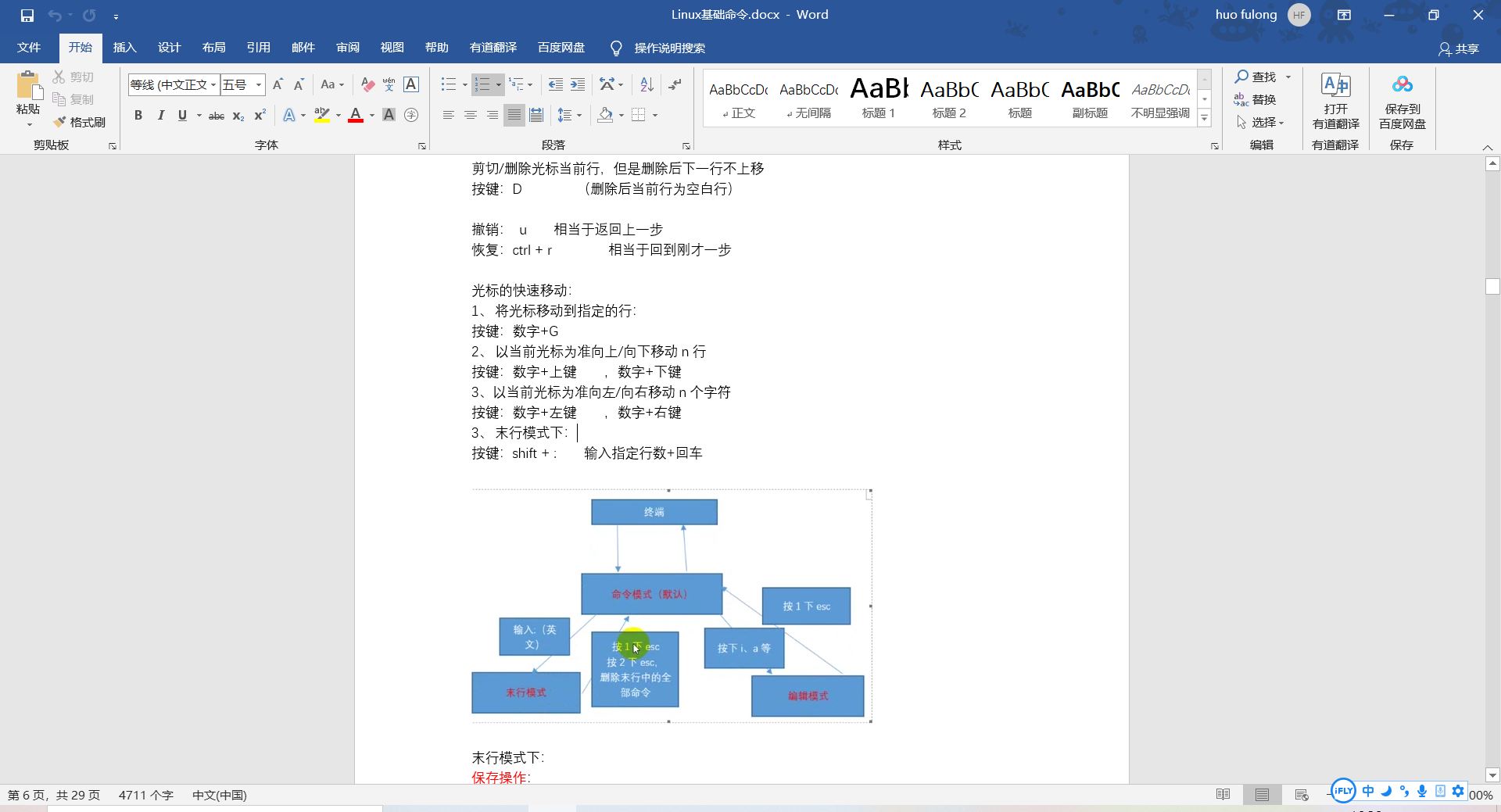Switch to the 插入 ribbon tab
This screenshot has width=1501, height=812.
pyautogui.click(x=124, y=48)
